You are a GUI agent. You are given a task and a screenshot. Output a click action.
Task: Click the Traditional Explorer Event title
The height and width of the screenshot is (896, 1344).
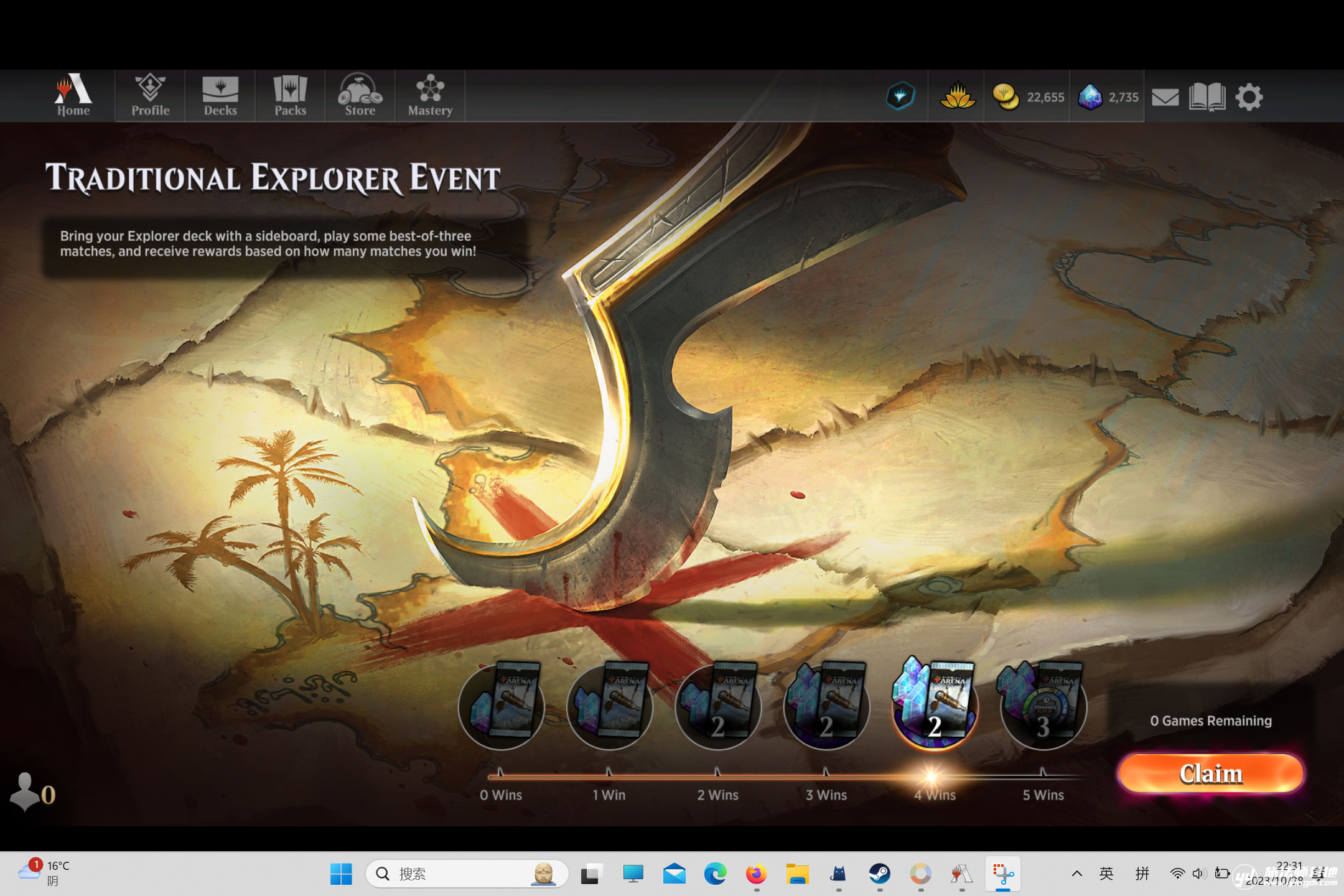273,178
